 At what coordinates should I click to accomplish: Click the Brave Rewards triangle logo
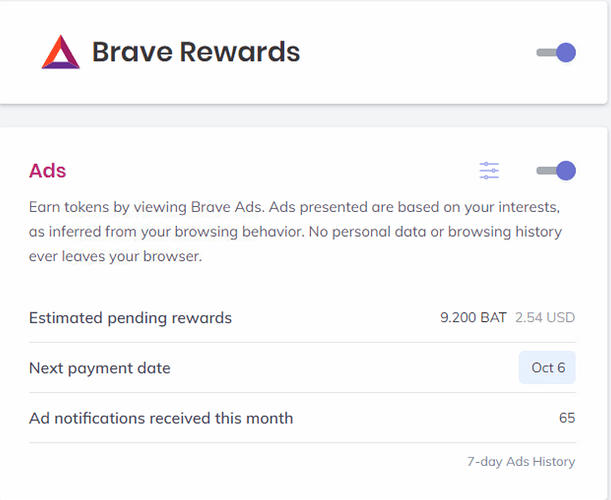click(x=60, y=52)
